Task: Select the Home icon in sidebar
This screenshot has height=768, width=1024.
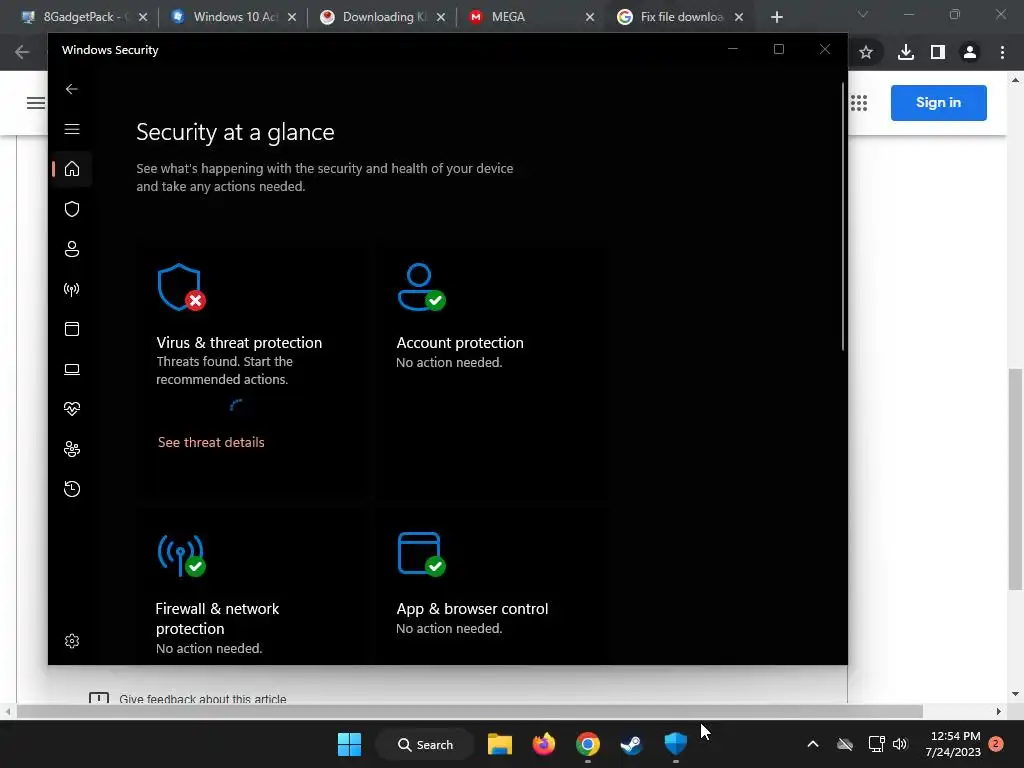Action: (x=72, y=168)
